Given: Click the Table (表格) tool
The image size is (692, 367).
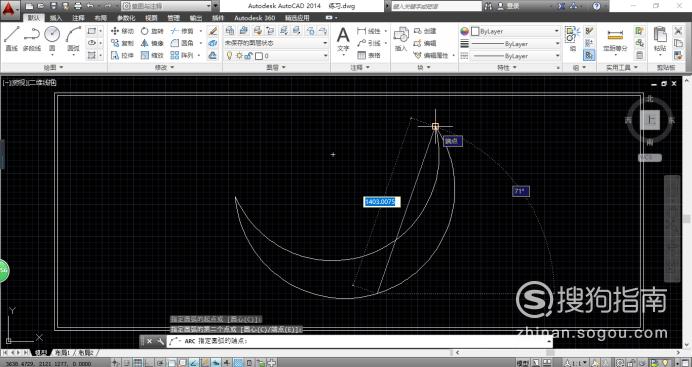Looking at the screenshot, I should [369, 55].
